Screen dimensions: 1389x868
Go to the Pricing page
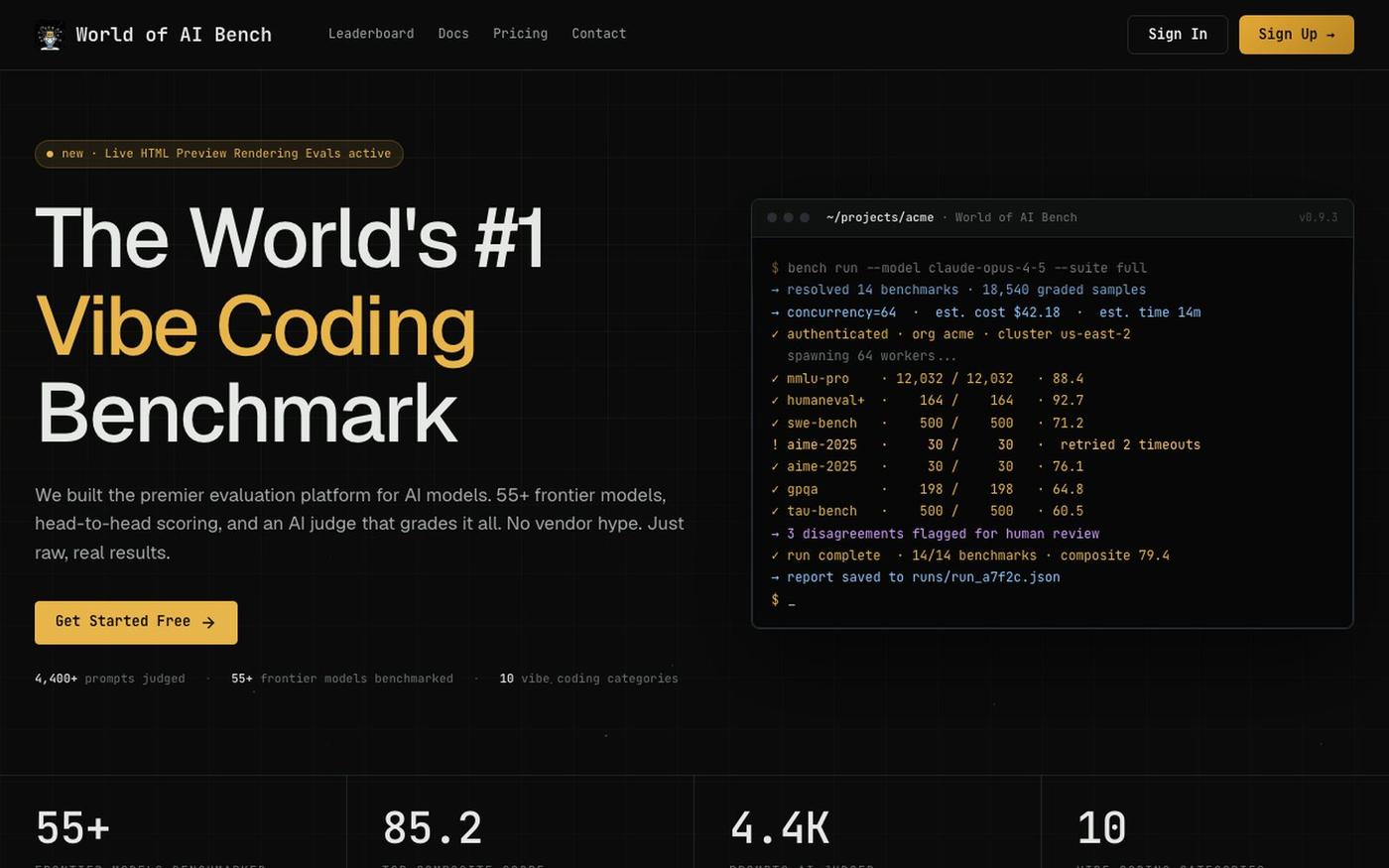pyautogui.click(x=520, y=34)
